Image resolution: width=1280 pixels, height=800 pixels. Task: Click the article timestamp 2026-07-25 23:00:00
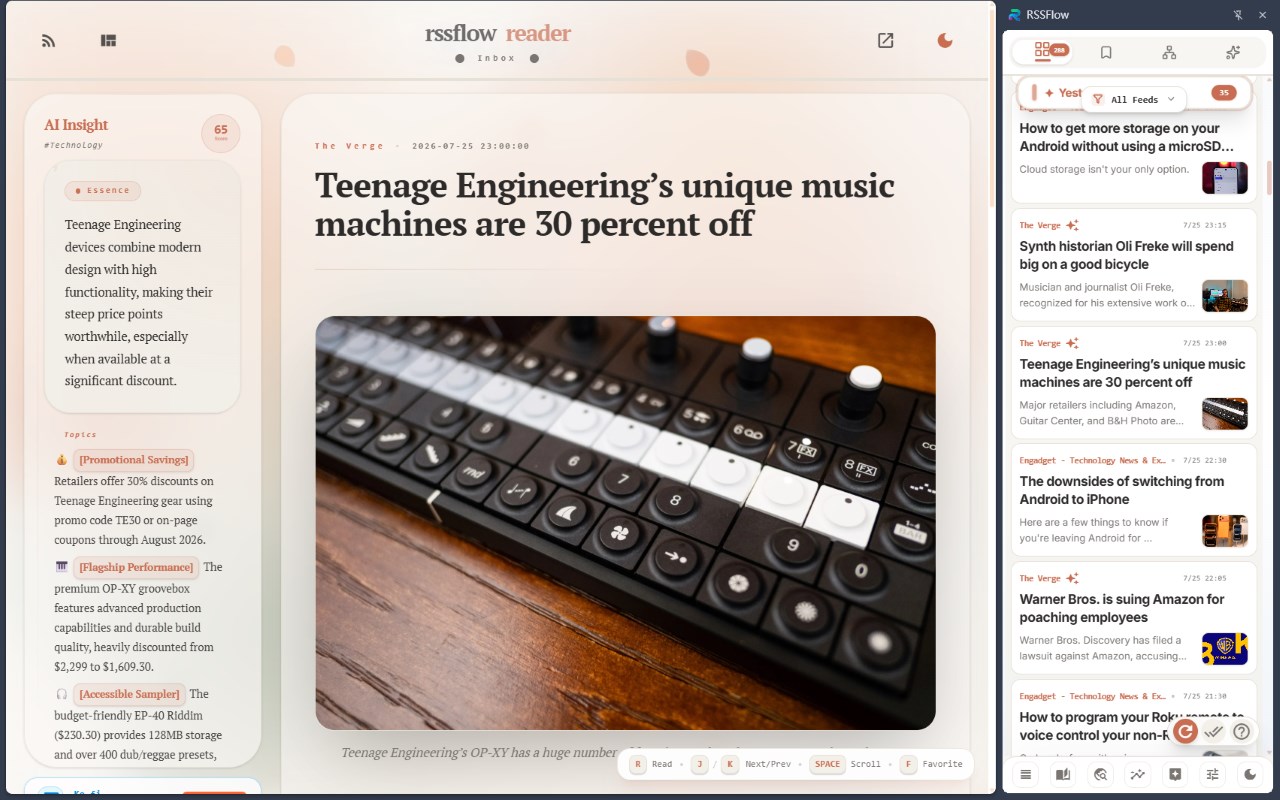(470, 146)
